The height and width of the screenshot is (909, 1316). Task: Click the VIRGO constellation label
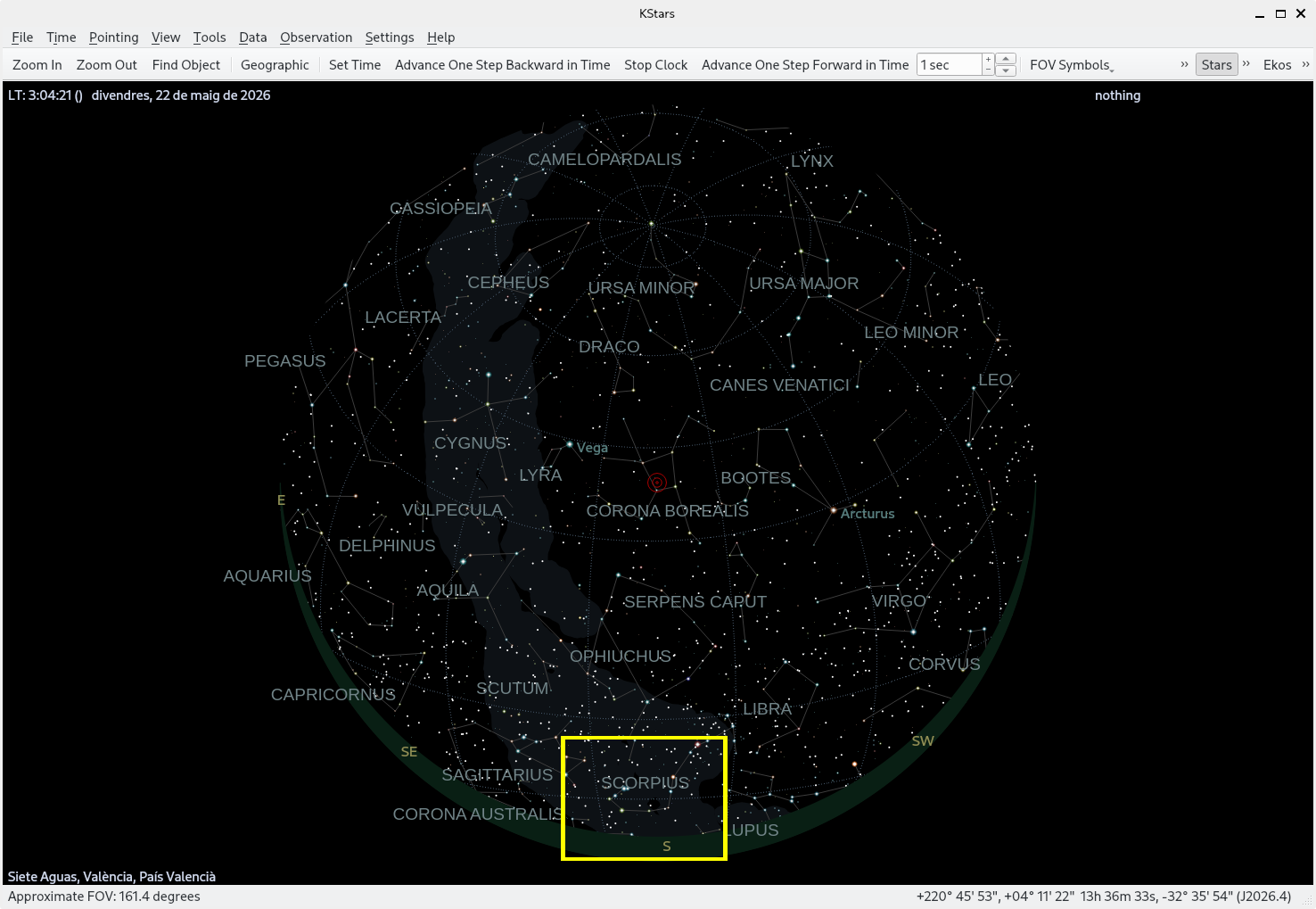(x=899, y=601)
